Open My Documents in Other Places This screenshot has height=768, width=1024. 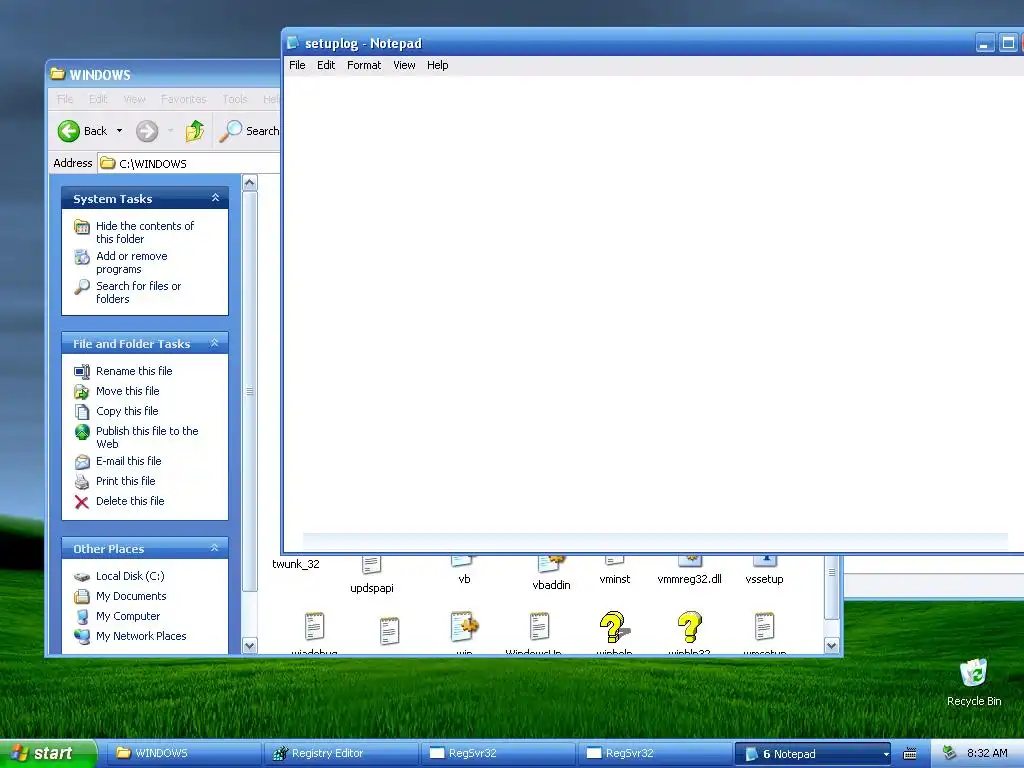click(x=131, y=596)
